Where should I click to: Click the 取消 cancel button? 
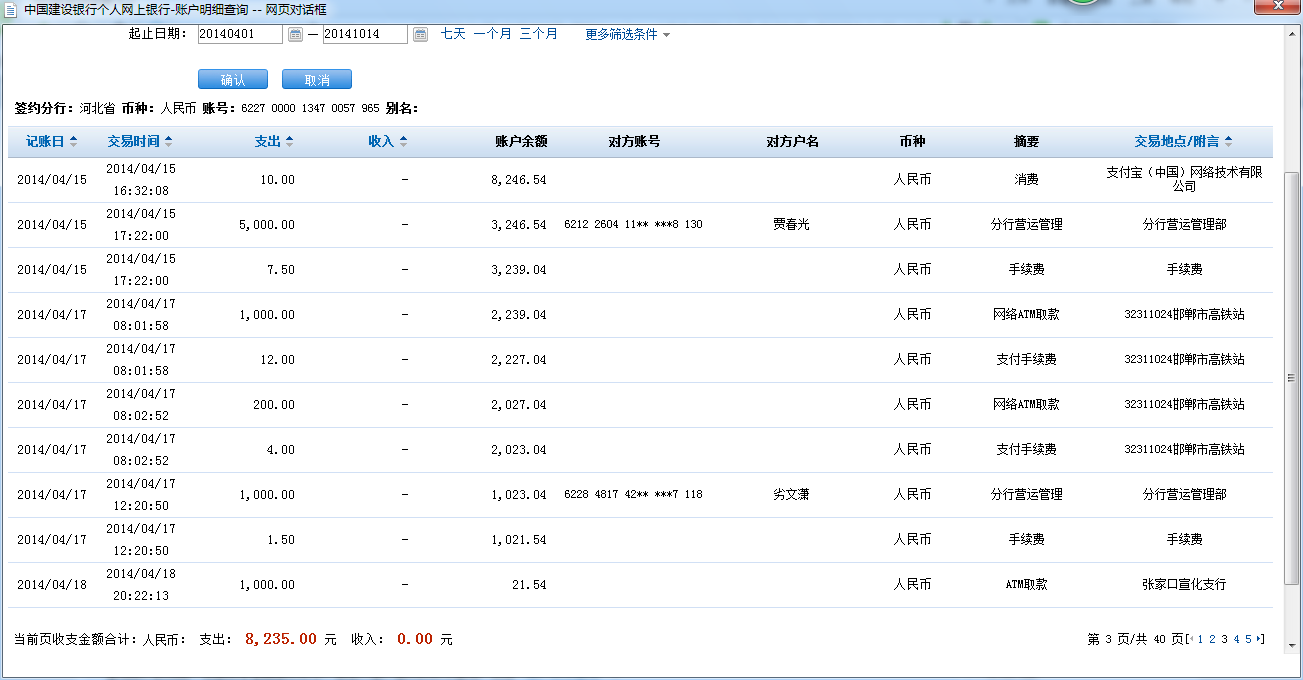[316, 80]
